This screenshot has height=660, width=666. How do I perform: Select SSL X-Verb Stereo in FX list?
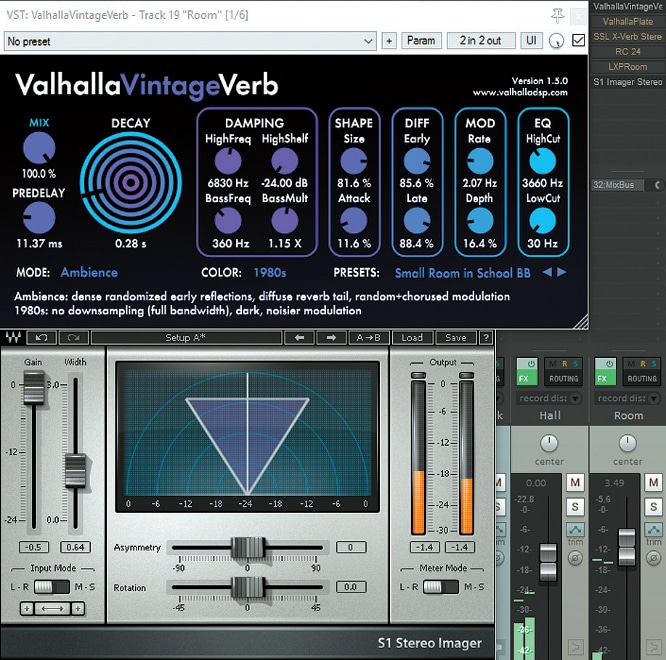pyautogui.click(x=627, y=37)
